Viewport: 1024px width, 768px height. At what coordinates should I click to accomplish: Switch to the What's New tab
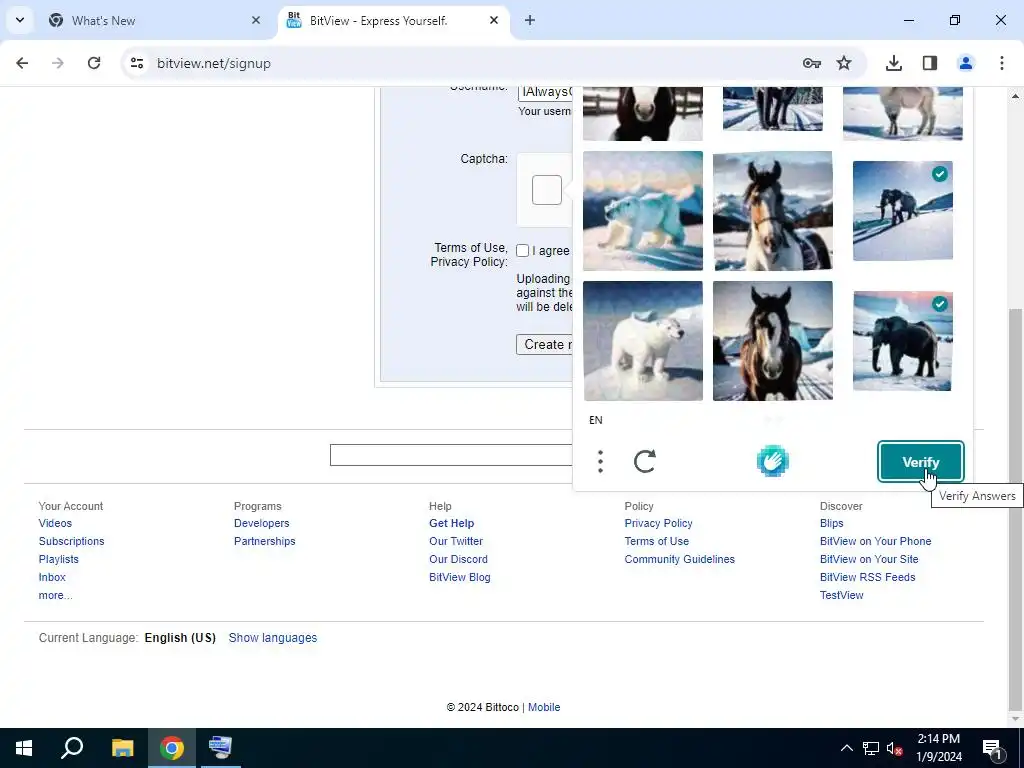pos(155,20)
